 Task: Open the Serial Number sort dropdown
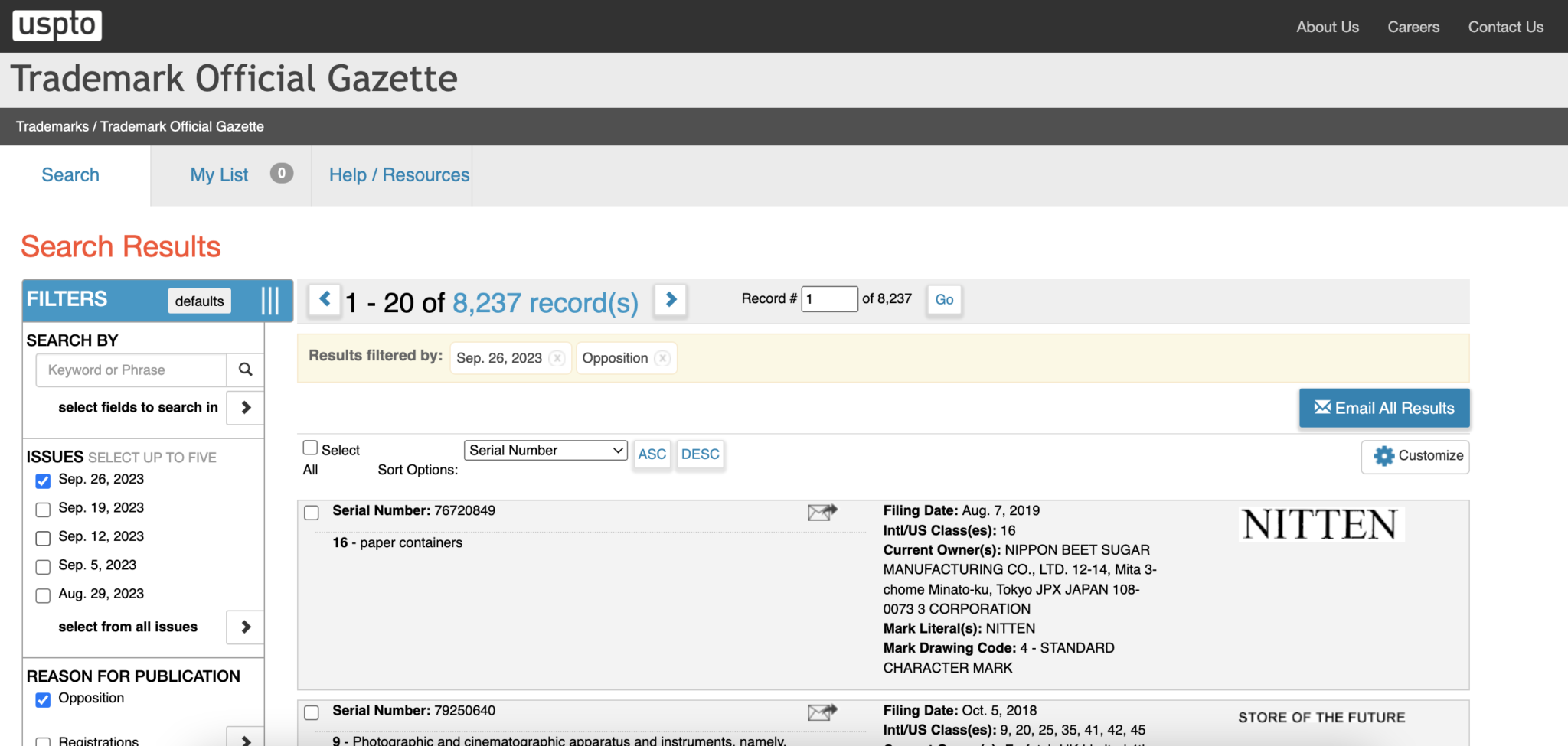click(x=545, y=451)
